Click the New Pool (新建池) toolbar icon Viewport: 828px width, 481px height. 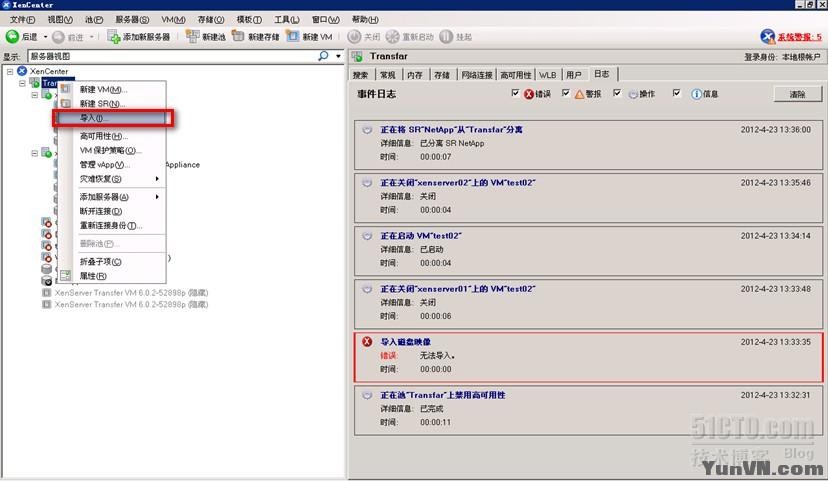[x=192, y=36]
